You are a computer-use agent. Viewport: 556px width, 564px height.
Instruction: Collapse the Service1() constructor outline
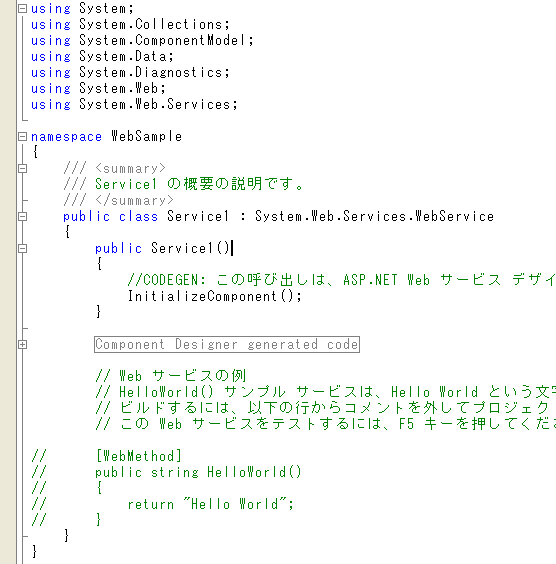[22, 249]
